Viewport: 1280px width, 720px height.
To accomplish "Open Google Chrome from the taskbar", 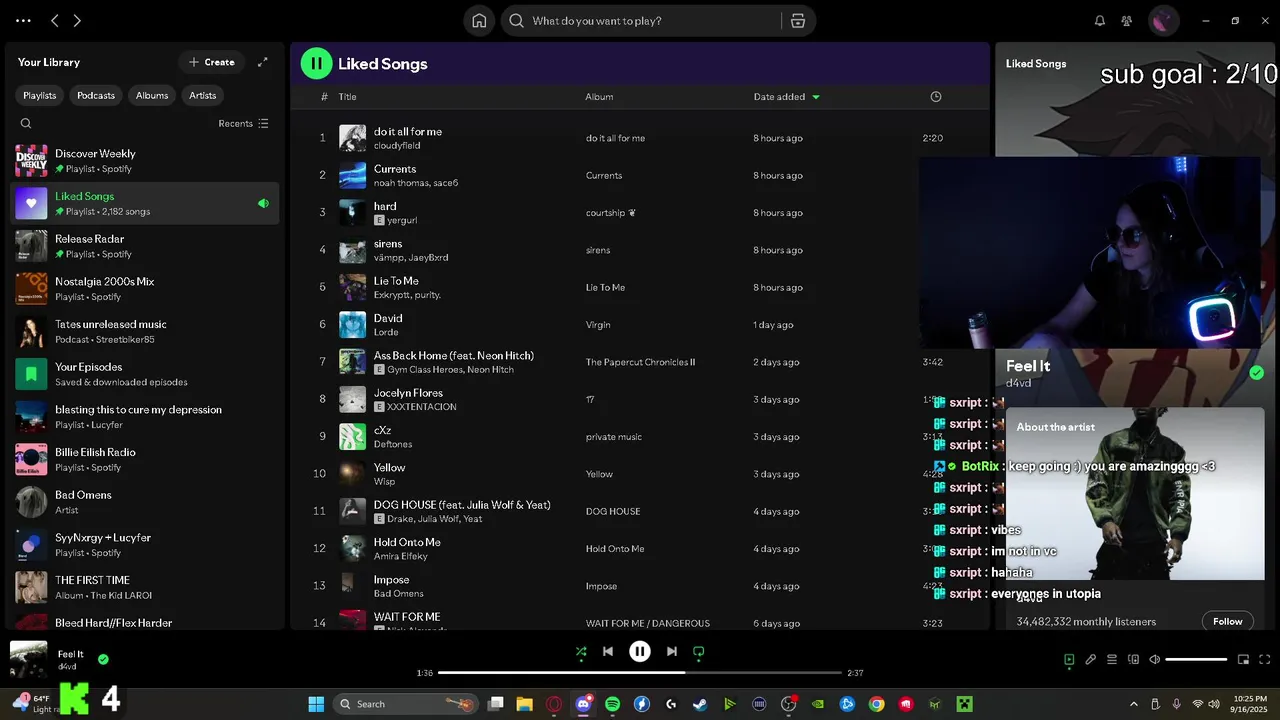I will point(877,704).
